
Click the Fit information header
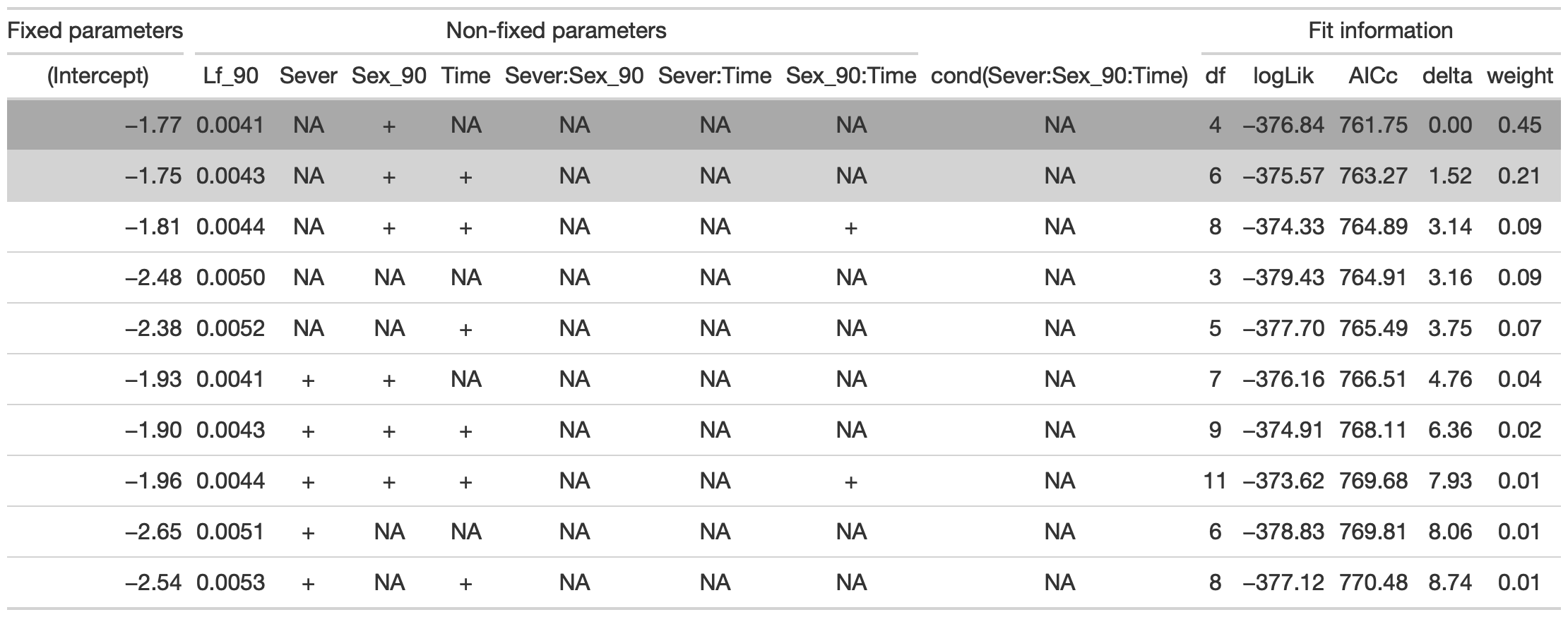click(1380, 31)
